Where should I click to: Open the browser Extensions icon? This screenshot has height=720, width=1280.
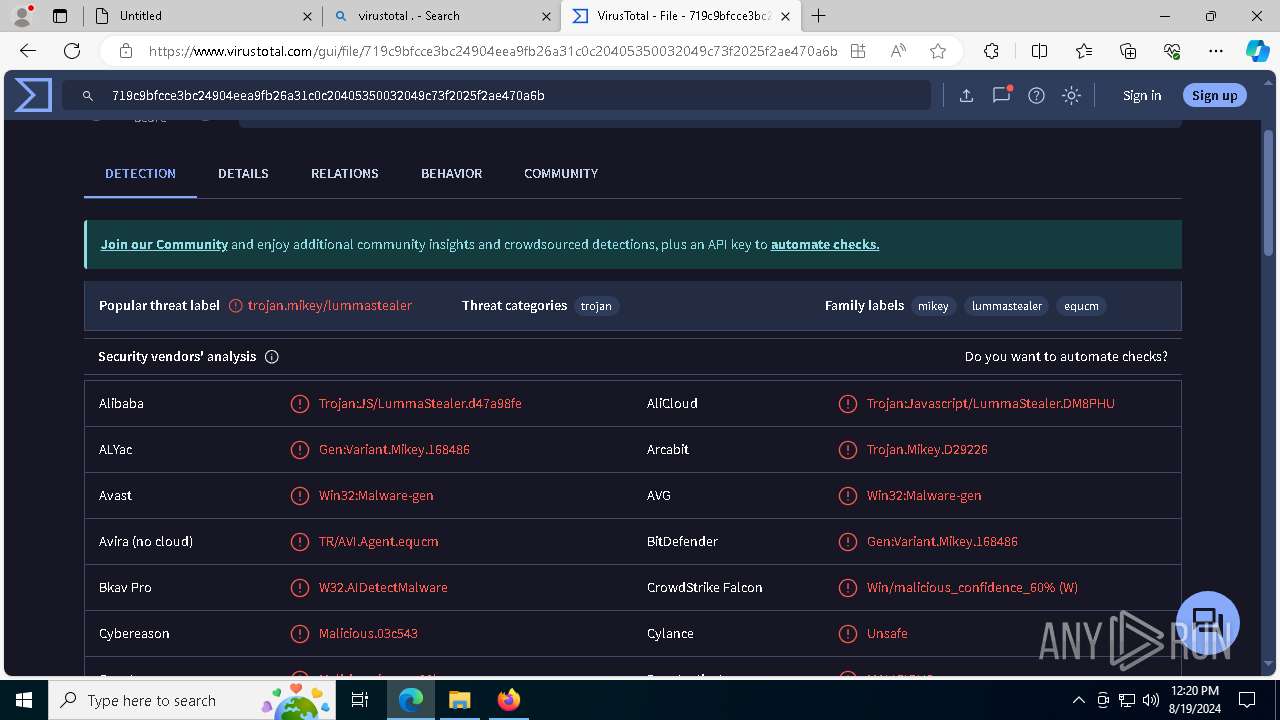click(991, 51)
